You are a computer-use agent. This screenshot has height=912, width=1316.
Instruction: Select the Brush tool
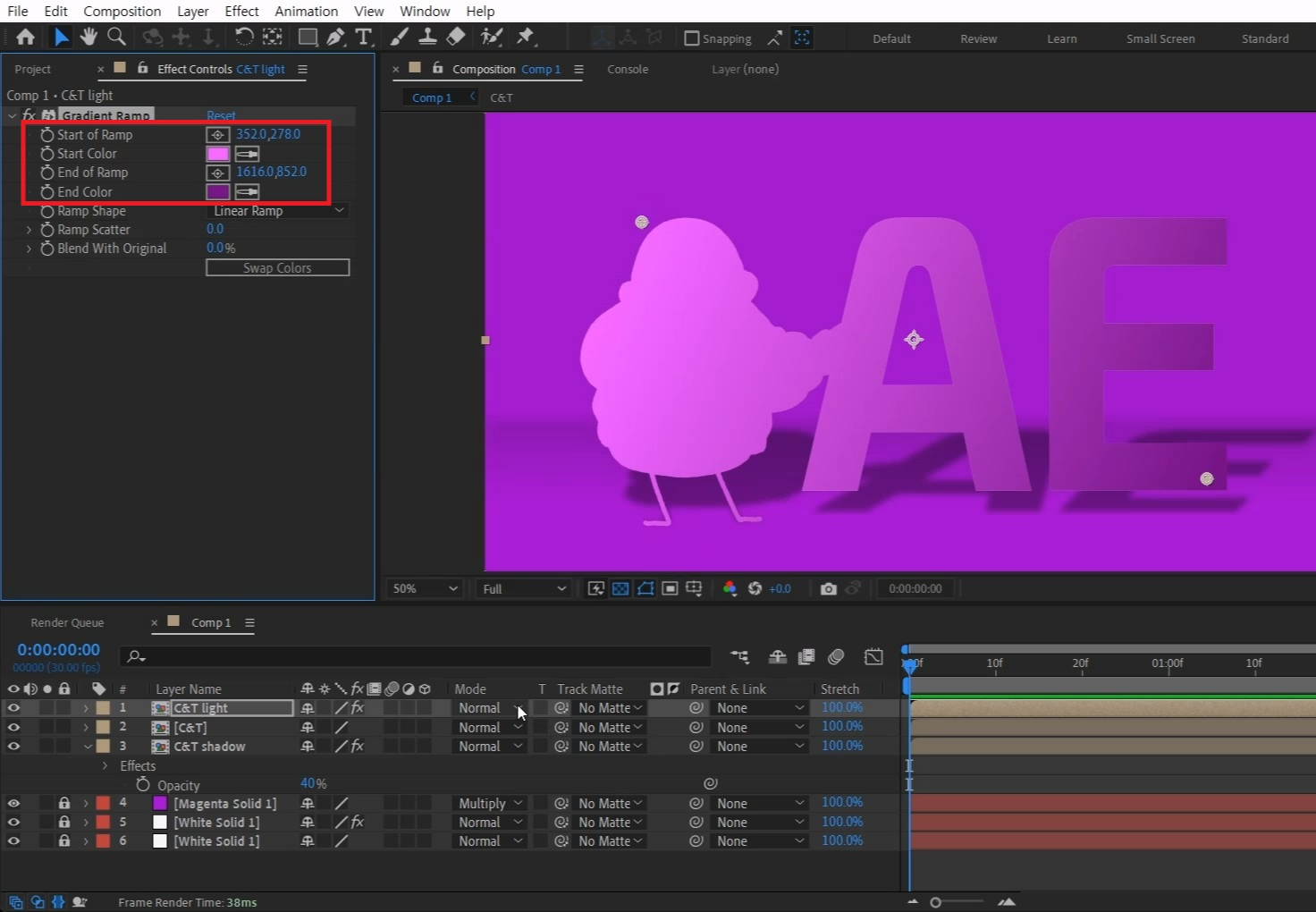(399, 37)
